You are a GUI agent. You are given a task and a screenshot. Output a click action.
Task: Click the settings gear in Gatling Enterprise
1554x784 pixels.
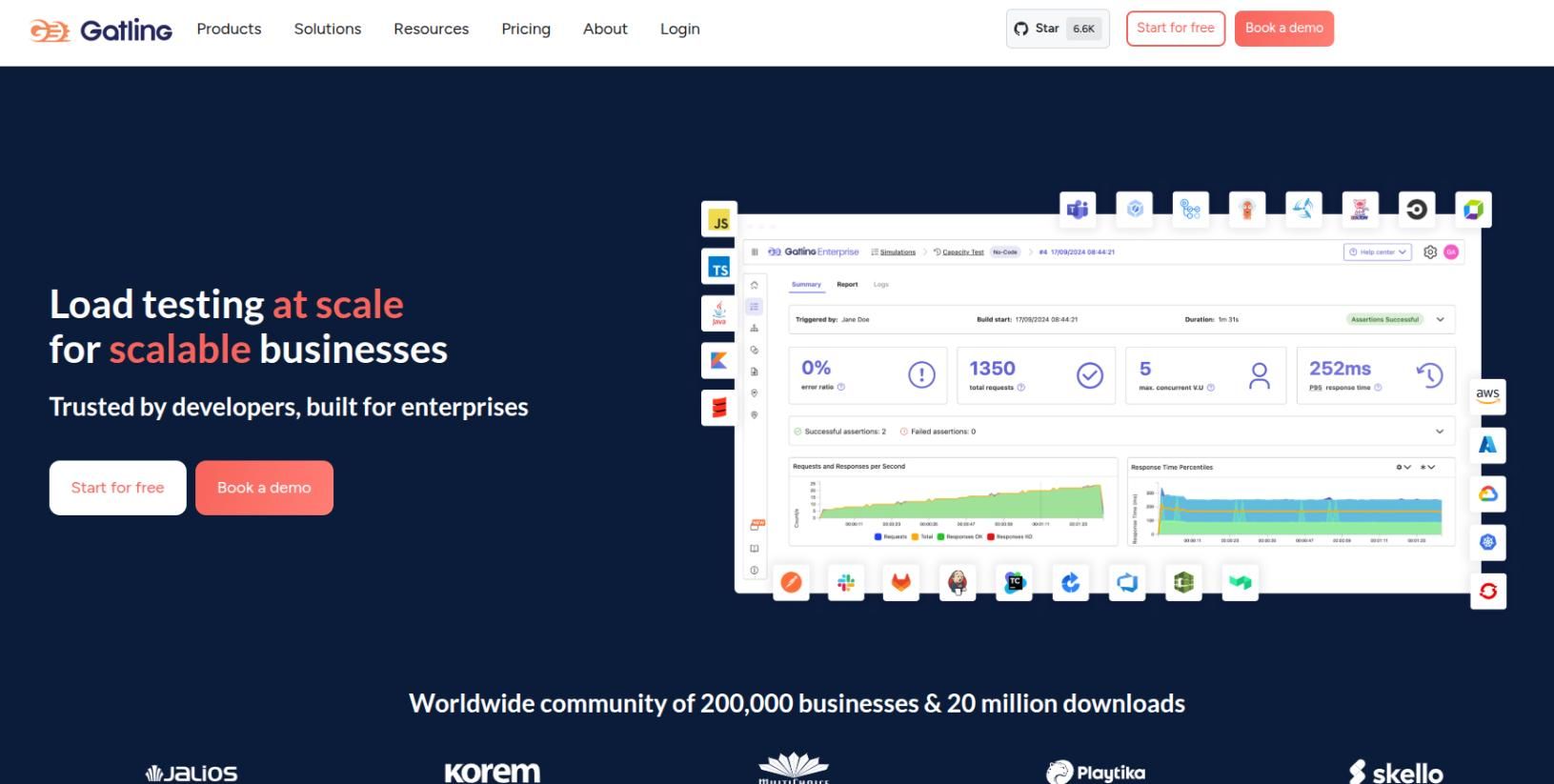[1430, 251]
